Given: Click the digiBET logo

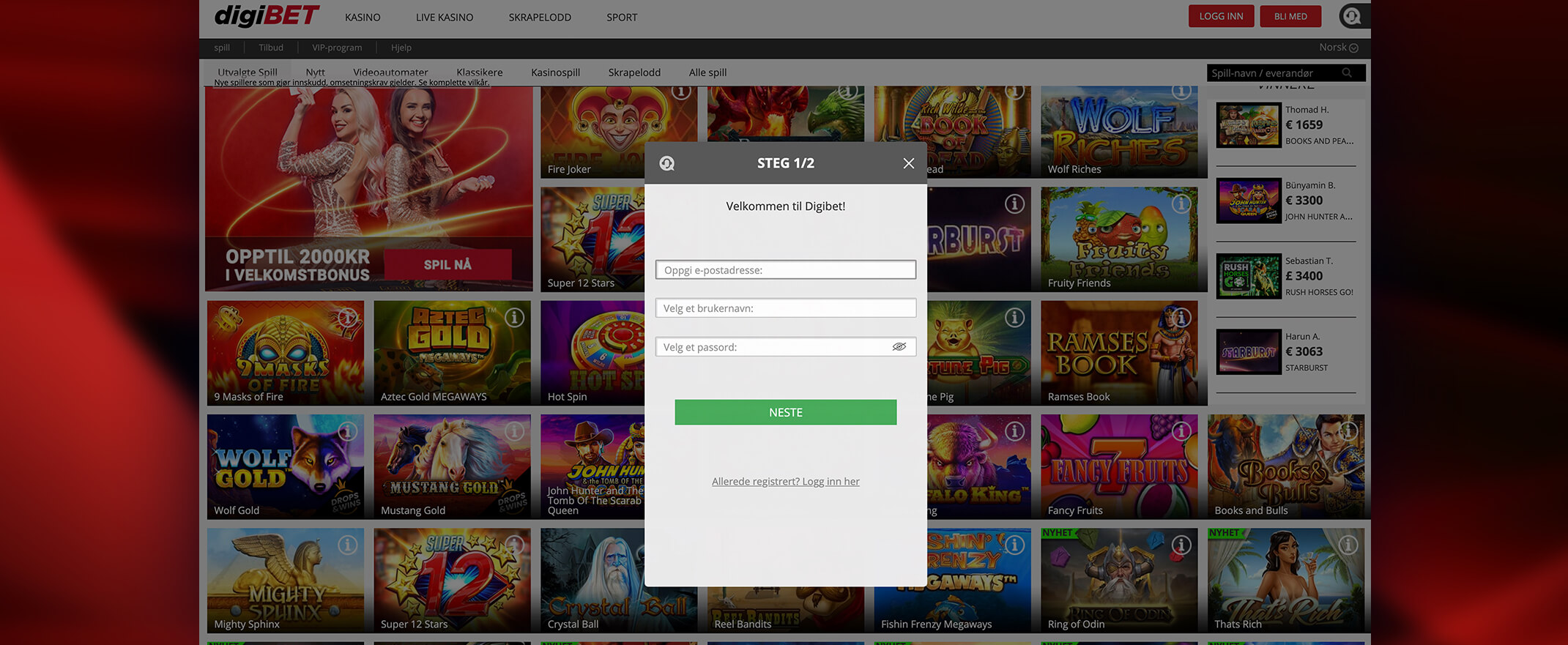Looking at the screenshot, I should [x=267, y=15].
